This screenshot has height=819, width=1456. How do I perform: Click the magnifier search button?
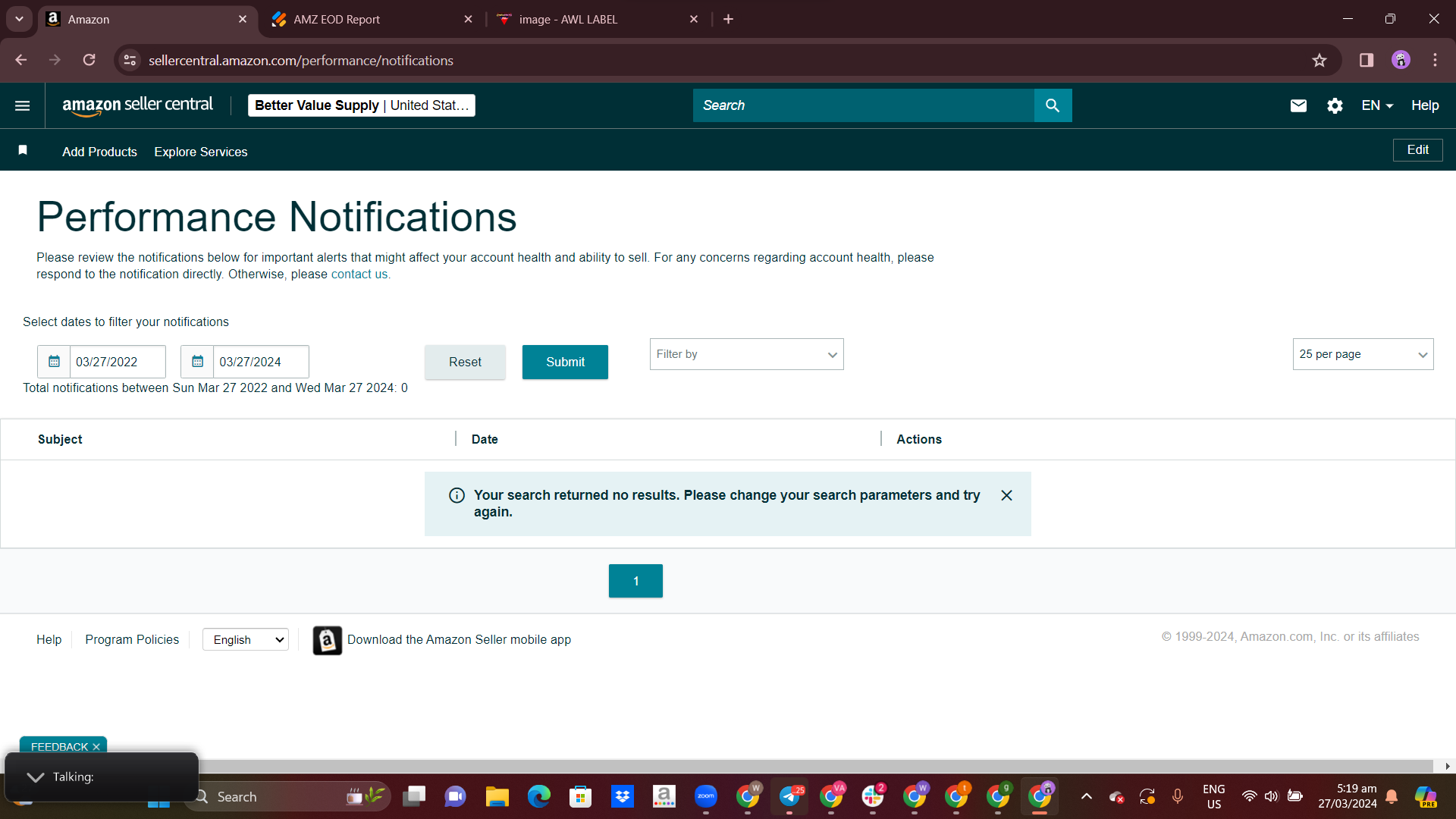(1053, 105)
